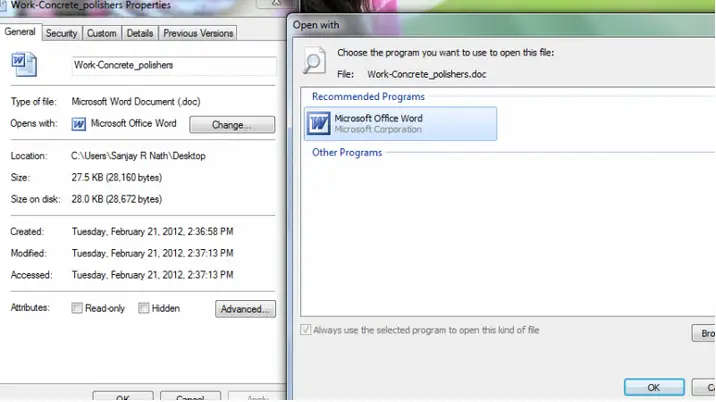This screenshot has width=716, height=402.
Task: Toggle Always use the selected program checkbox
Action: pos(305,330)
